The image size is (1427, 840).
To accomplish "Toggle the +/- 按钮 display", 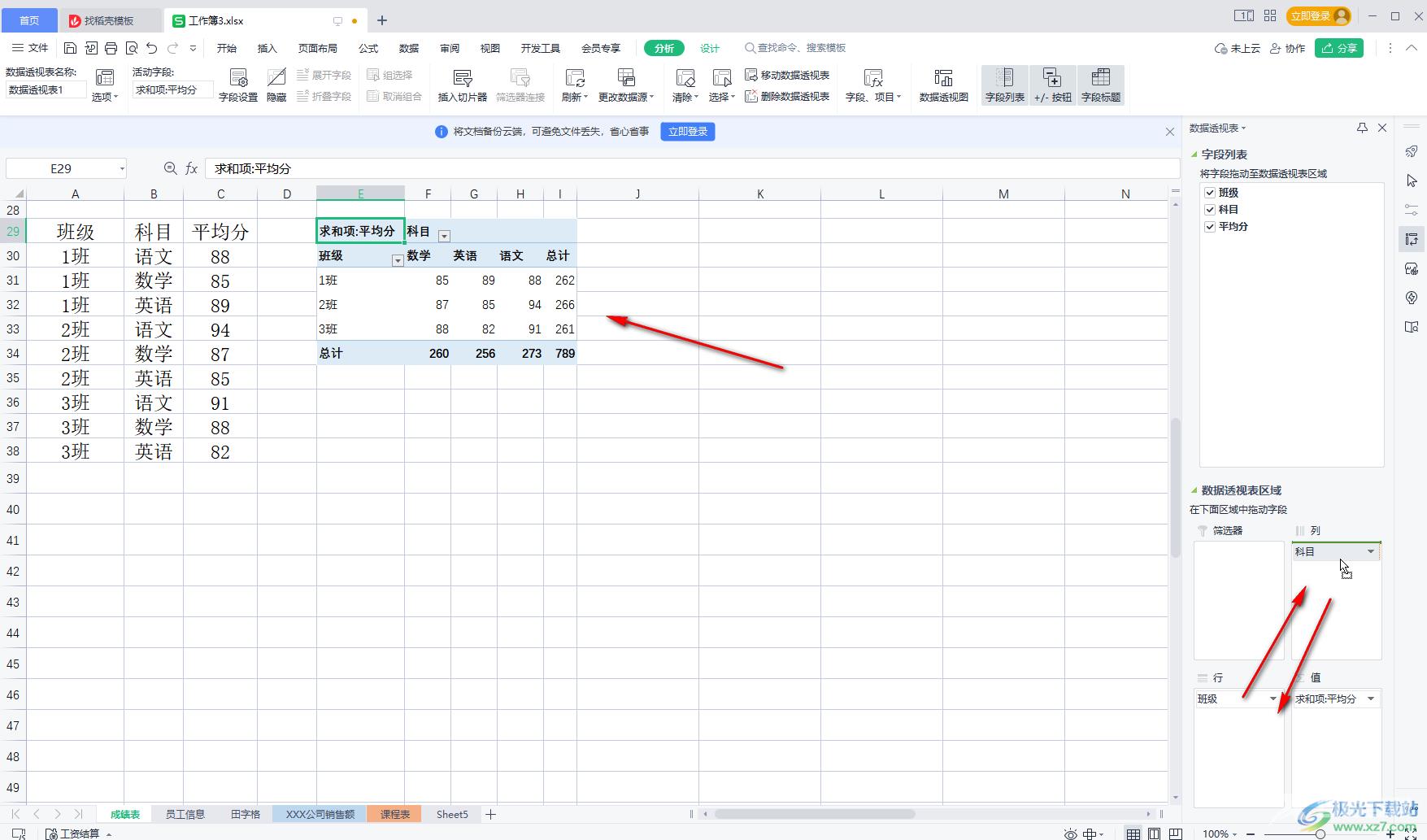I will 1053,85.
